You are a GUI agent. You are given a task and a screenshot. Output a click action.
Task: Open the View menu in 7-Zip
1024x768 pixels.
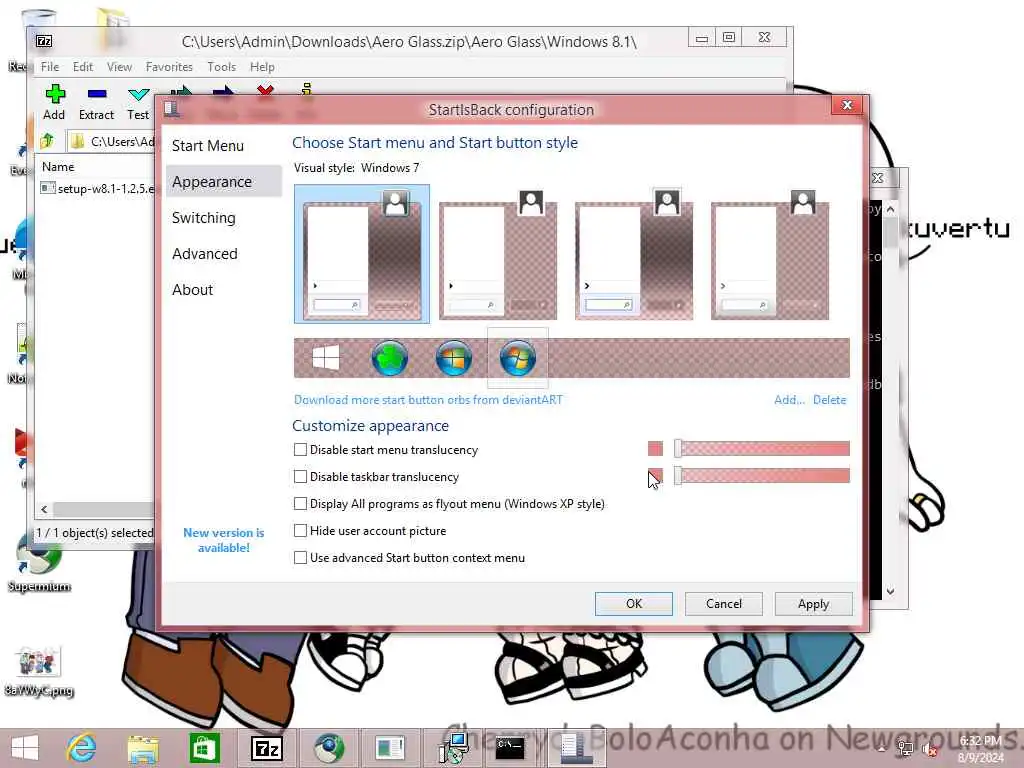(120, 67)
